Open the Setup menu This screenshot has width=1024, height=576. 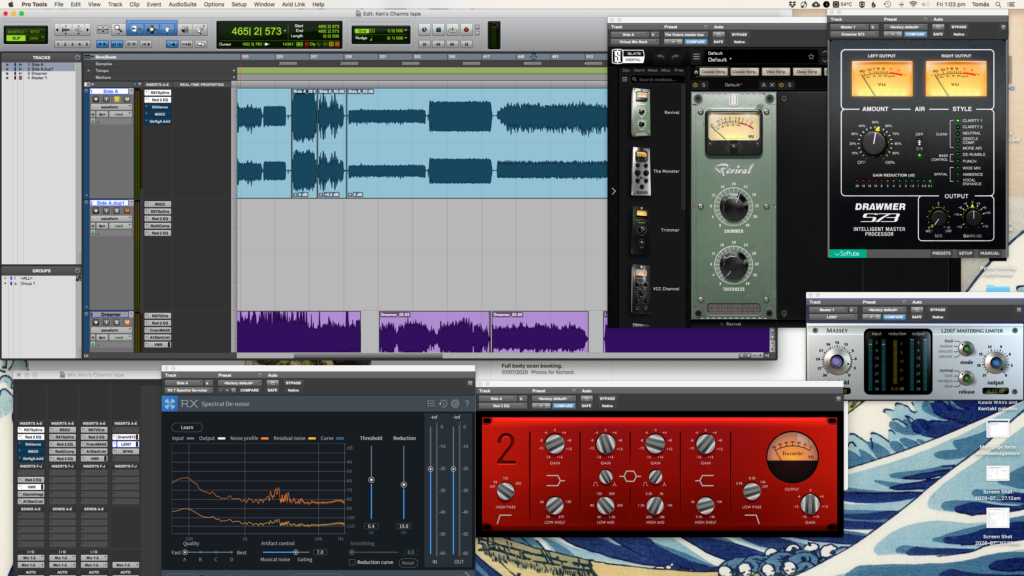pos(239,5)
